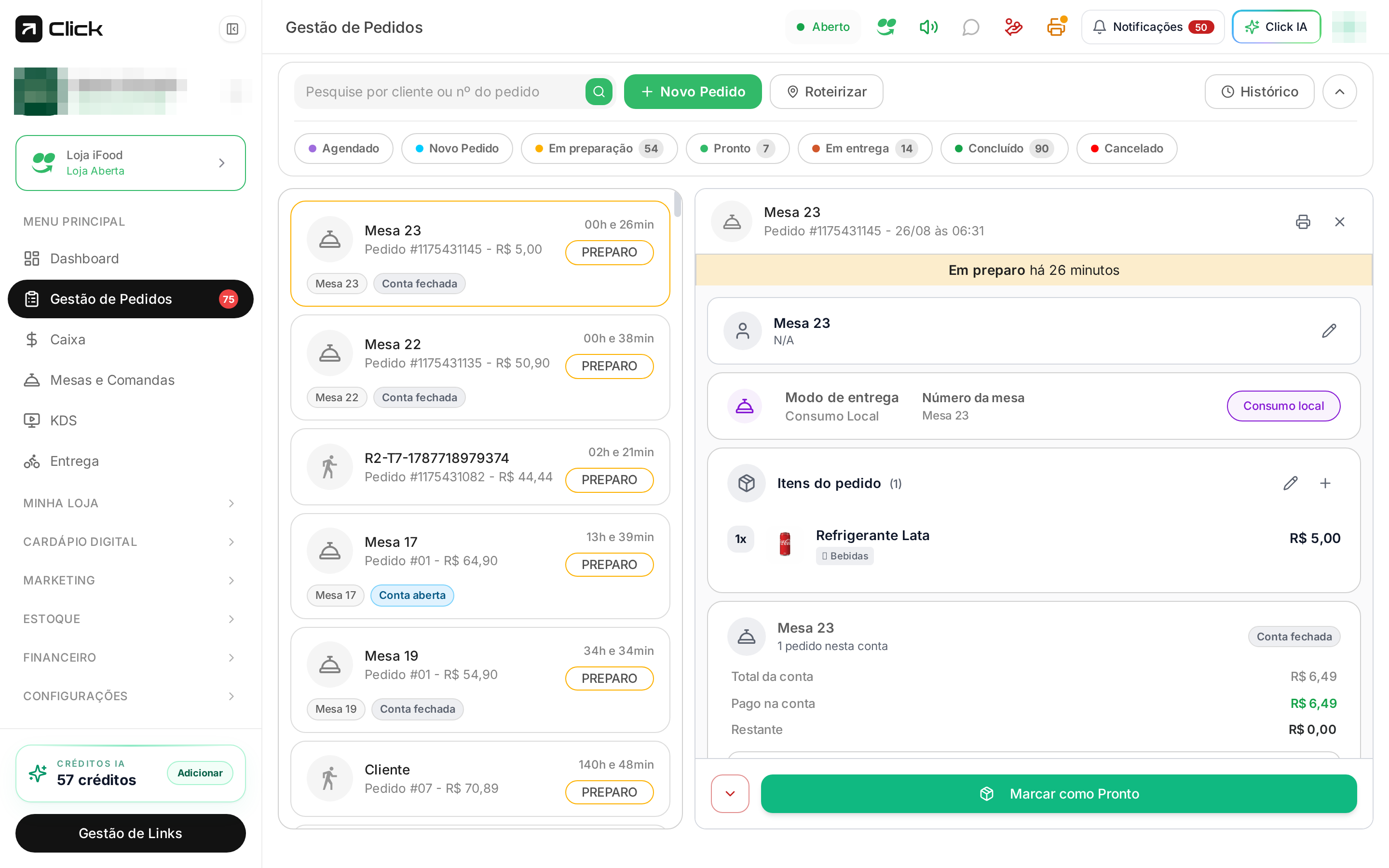Open the red dropdown next to Marcar como Pronto
Image resolution: width=1389 pixels, height=868 pixels.
730,794
